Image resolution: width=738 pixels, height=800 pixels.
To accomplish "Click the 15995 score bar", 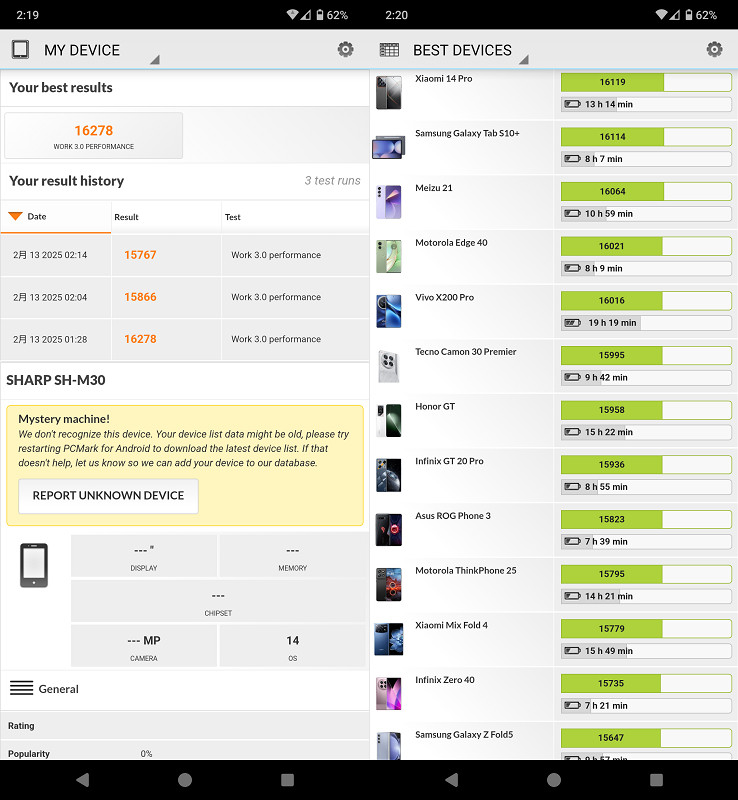I will 646,355.
